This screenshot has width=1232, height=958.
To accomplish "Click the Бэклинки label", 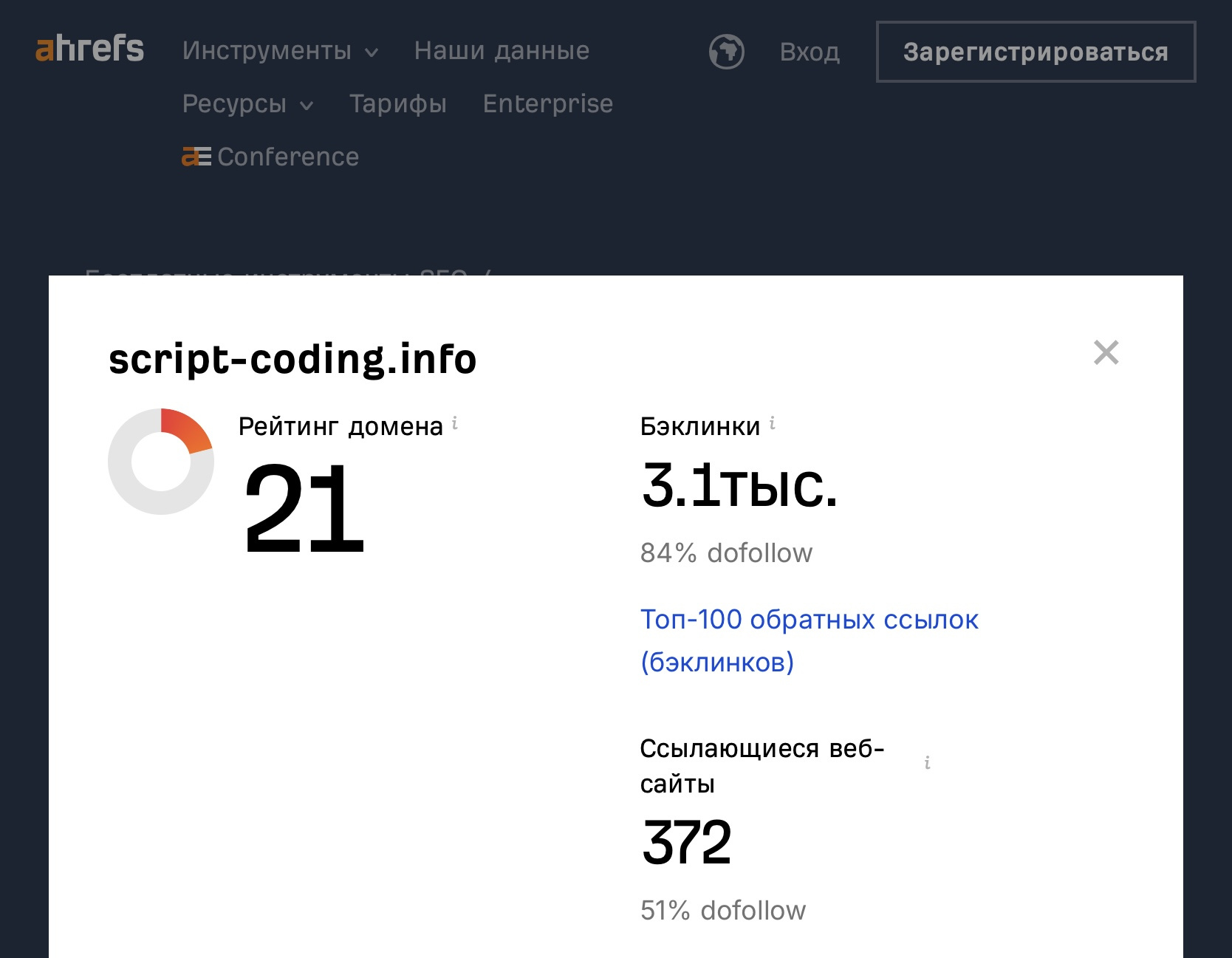I will pyautogui.click(x=700, y=427).
